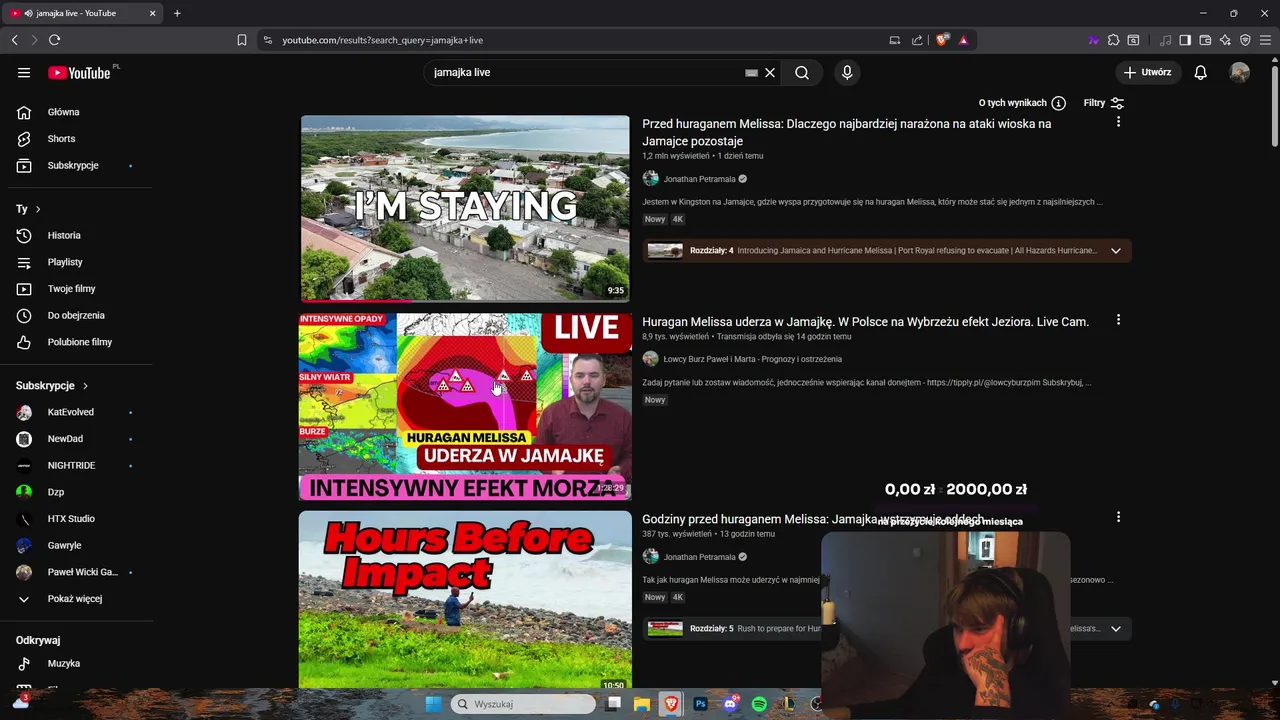This screenshot has width=1280, height=720.
Task: Open the Utwórz create menu
Action: pos(1148,72)
